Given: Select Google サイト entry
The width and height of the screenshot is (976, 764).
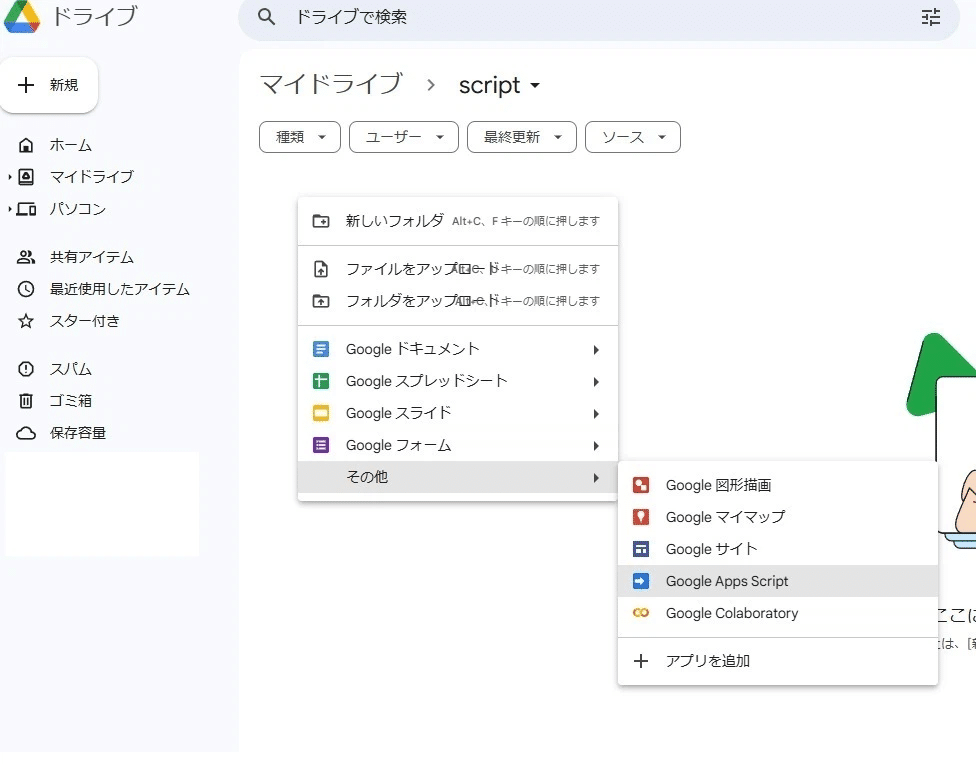Looking at the screenshot, I should [x=777, y=549].
